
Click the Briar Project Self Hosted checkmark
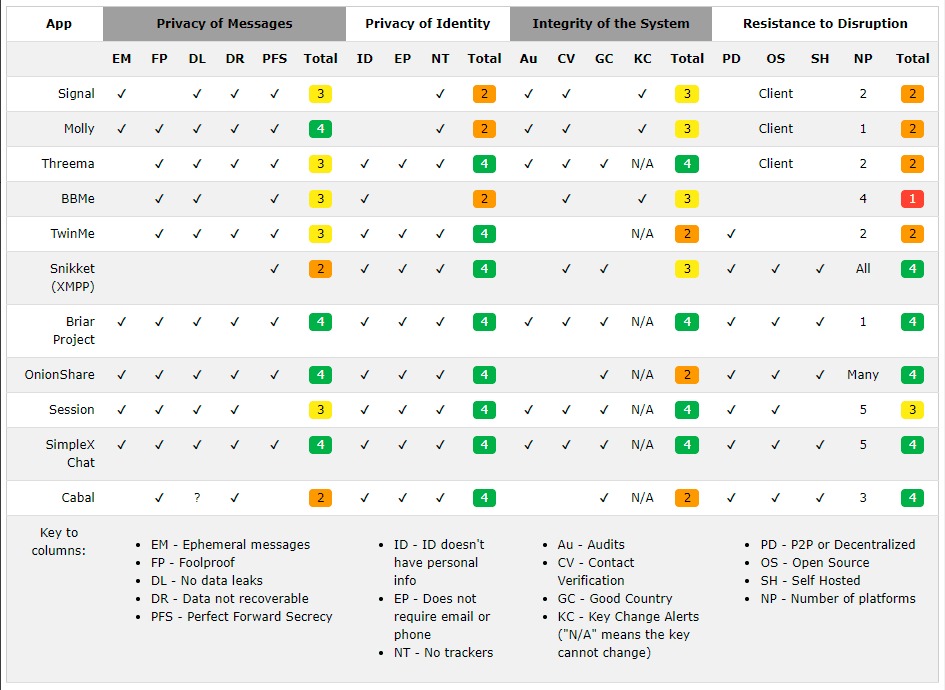click(820, 322)
